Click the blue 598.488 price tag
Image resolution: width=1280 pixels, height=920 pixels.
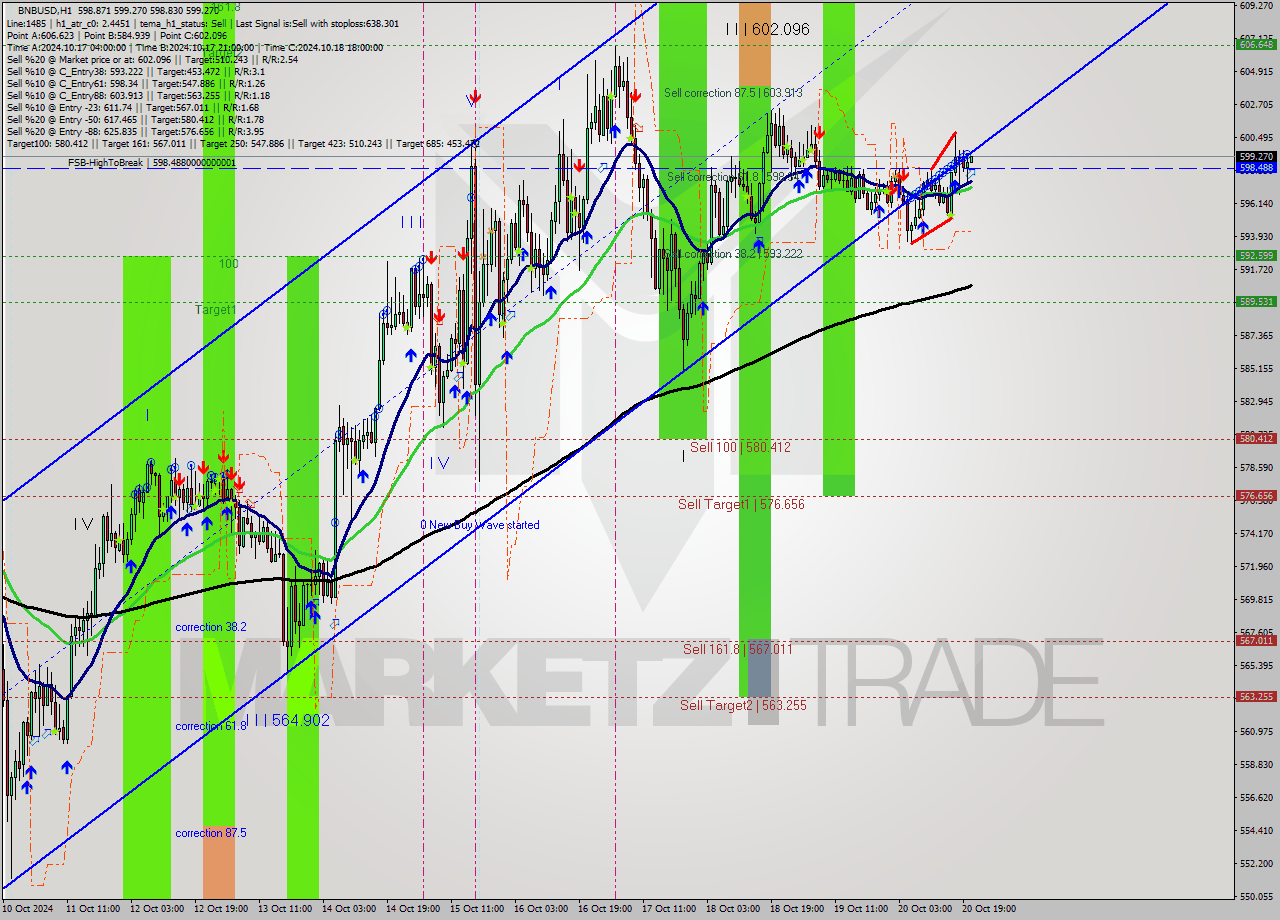[1256, 168]
